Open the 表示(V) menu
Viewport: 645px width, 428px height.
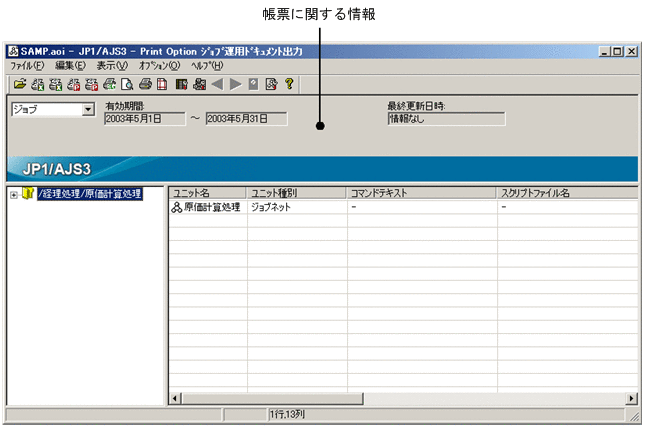(x=112, y=65)
